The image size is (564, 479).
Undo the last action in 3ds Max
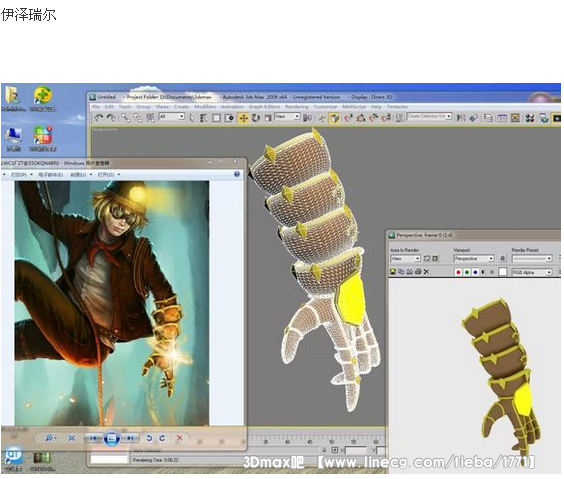click(99, 118)
